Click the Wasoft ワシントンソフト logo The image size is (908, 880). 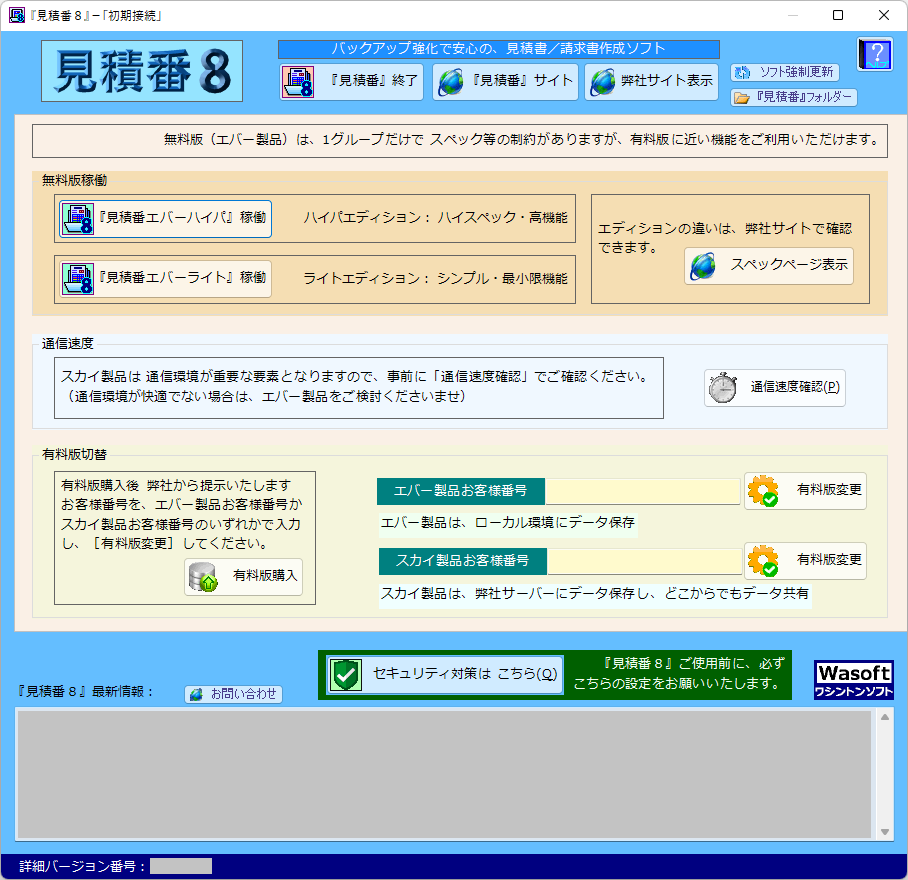point(854,680)
